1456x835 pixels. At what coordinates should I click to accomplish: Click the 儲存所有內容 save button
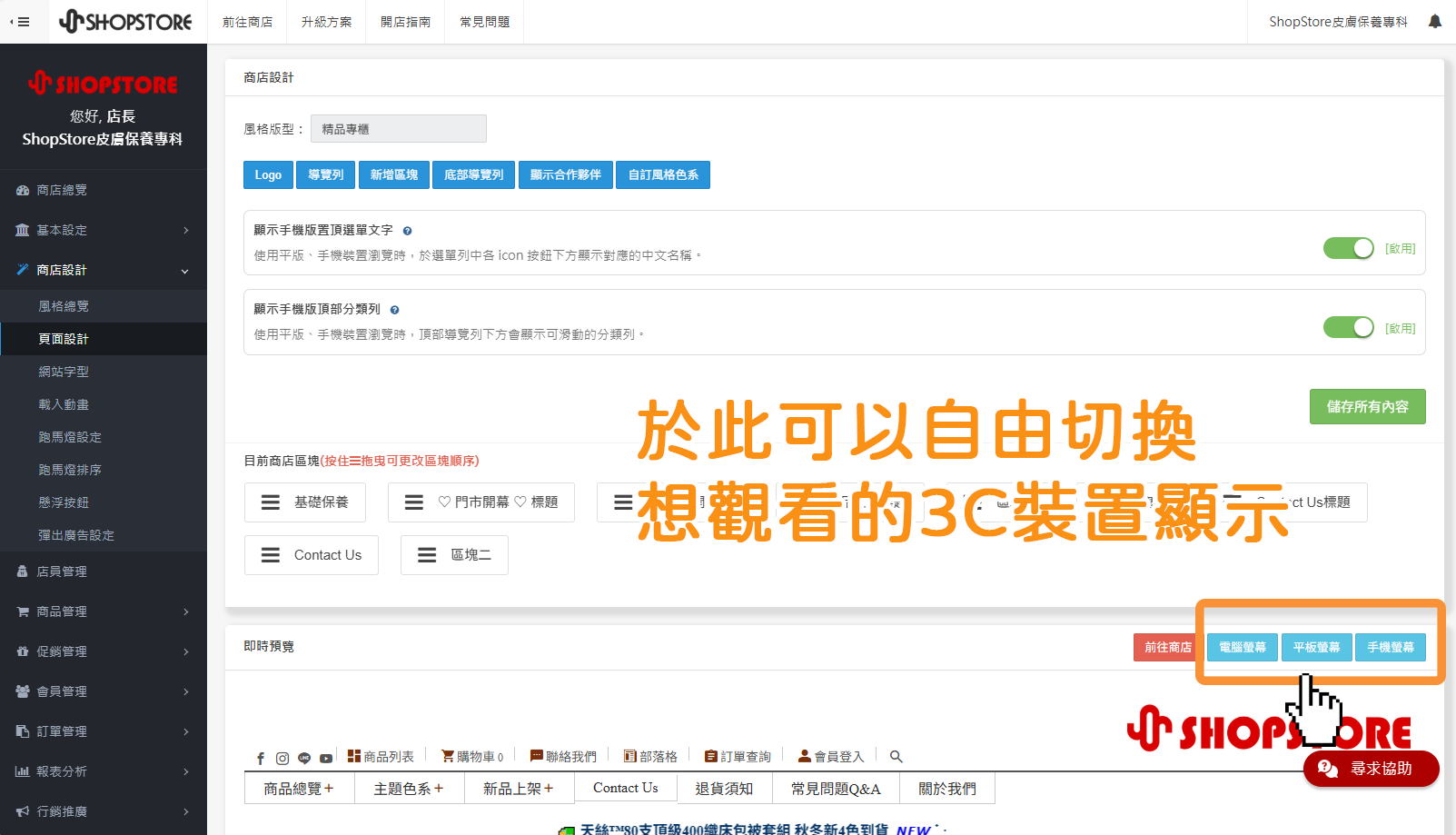click(1367, 406)
